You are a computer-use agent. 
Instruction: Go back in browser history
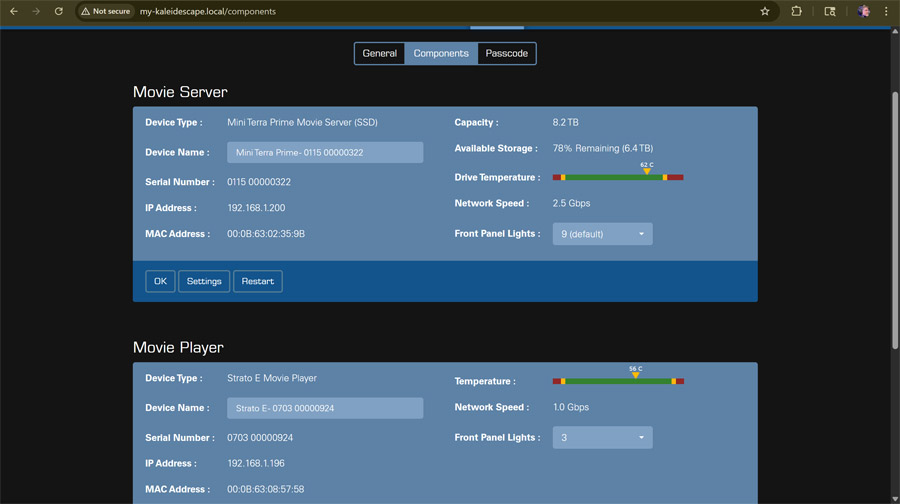[14, 11]
